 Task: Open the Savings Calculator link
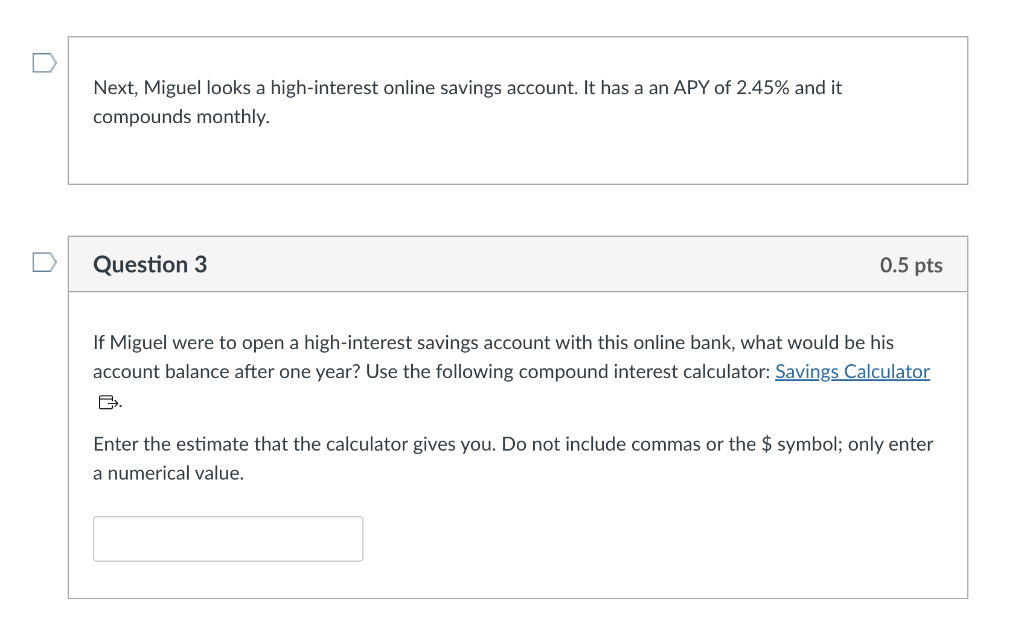tap(851, 372)
